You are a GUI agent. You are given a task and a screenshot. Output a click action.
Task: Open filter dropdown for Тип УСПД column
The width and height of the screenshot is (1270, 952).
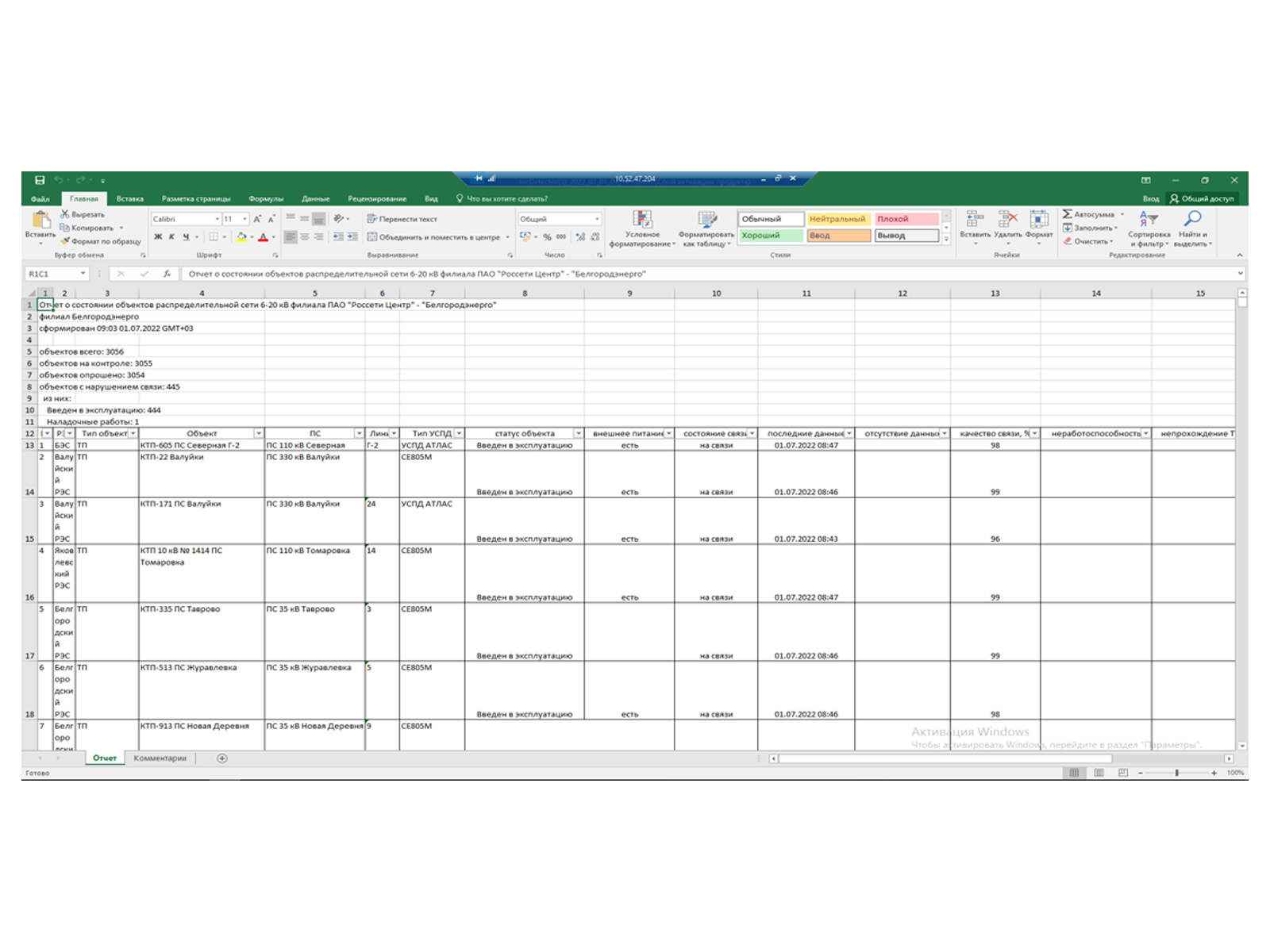[x=459, y=434]
